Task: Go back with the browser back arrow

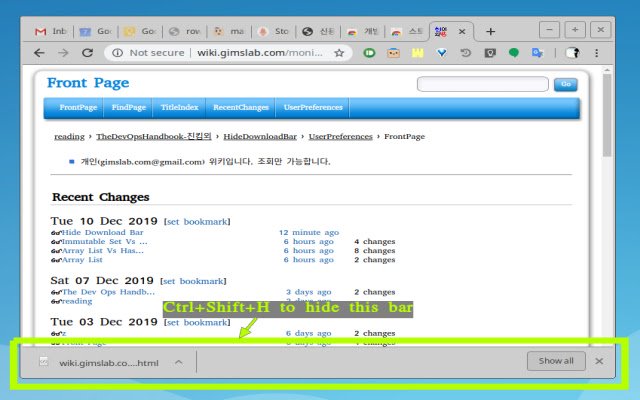Action: (x=39, y=53)
